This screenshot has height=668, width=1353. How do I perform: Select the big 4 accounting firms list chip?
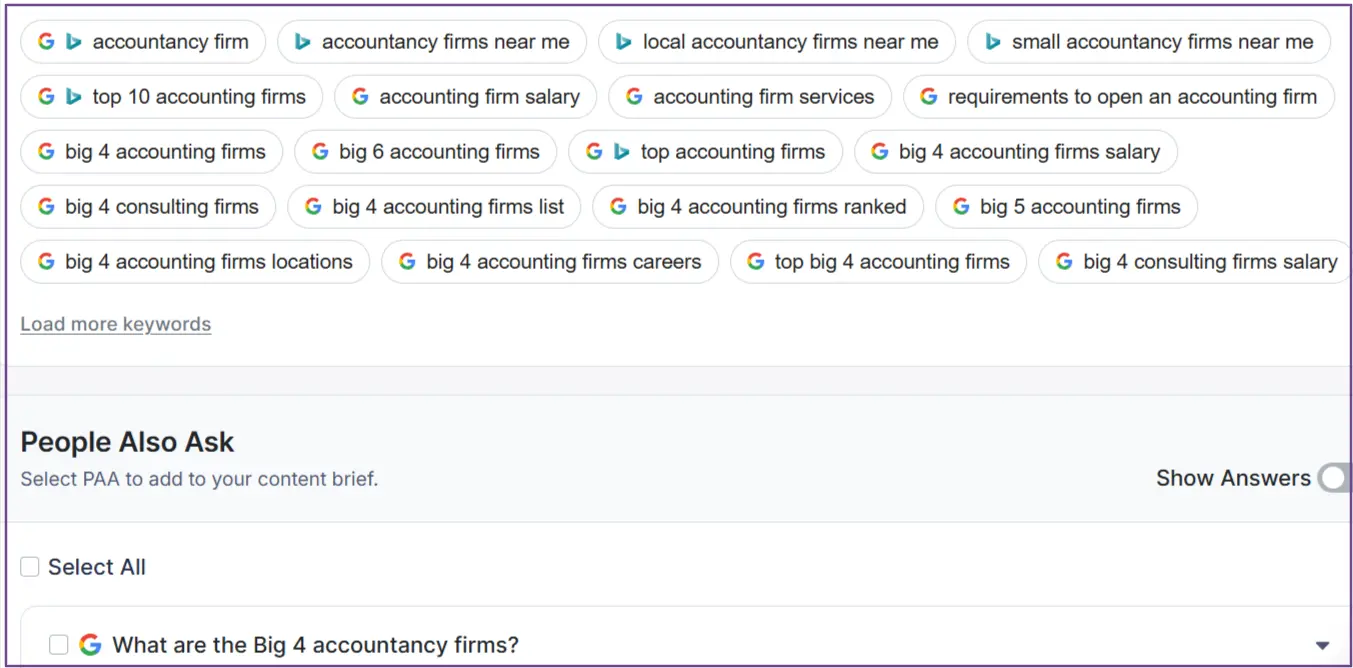click(x=434, y=206)
